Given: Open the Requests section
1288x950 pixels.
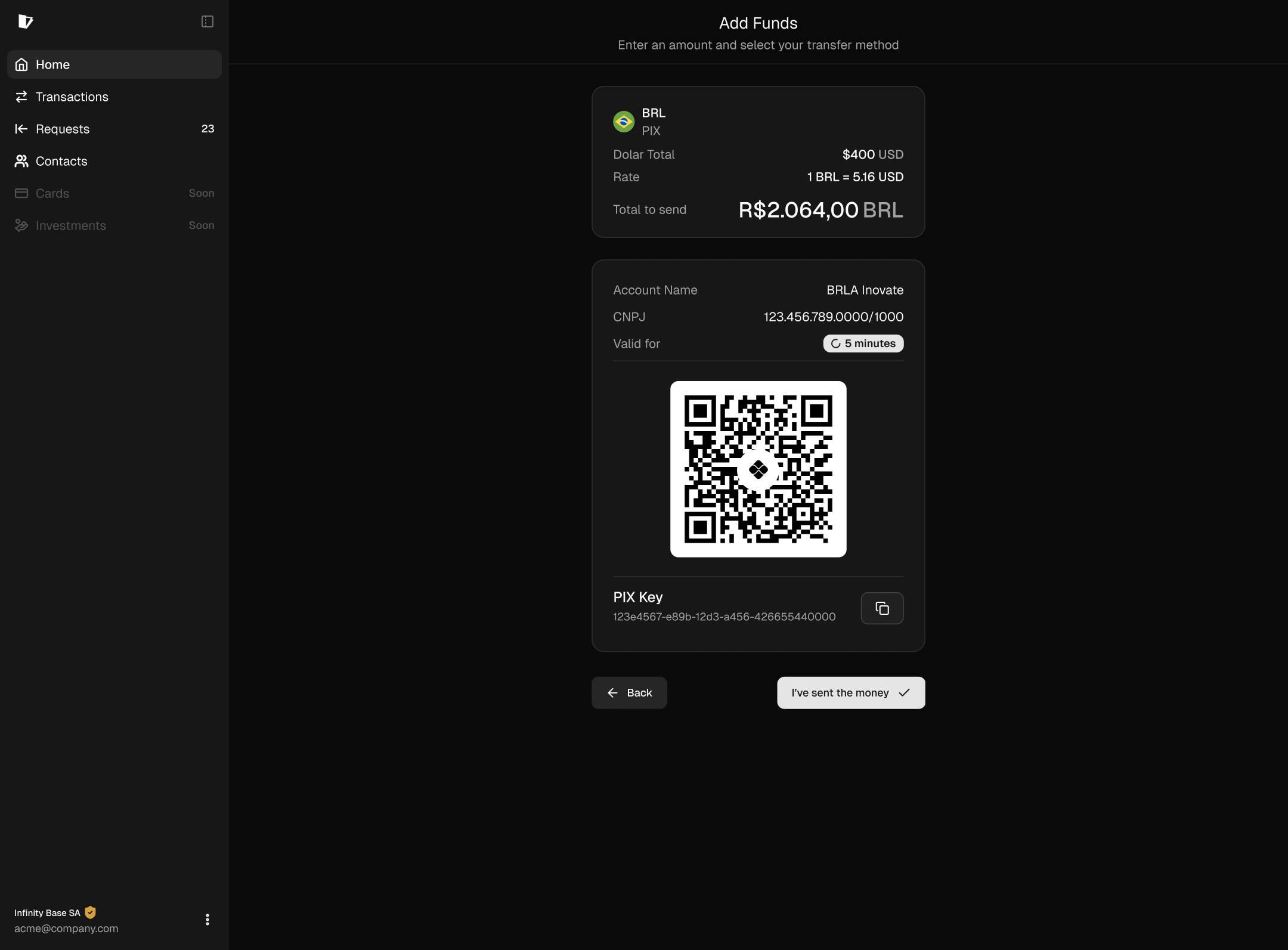Looking at the screenshot, I should pos(114,129).
